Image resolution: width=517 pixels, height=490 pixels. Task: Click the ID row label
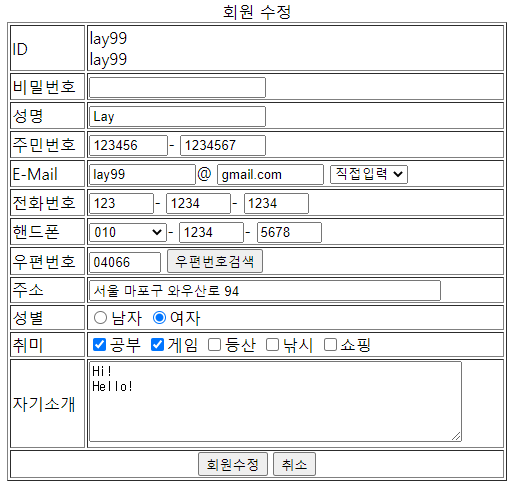(20, 50)
